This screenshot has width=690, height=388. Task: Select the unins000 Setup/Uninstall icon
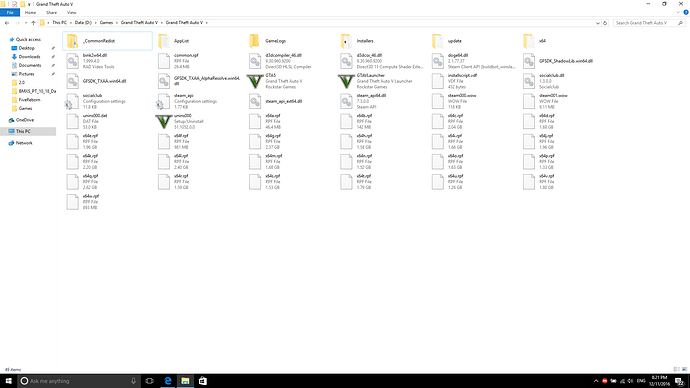[164, 121]
